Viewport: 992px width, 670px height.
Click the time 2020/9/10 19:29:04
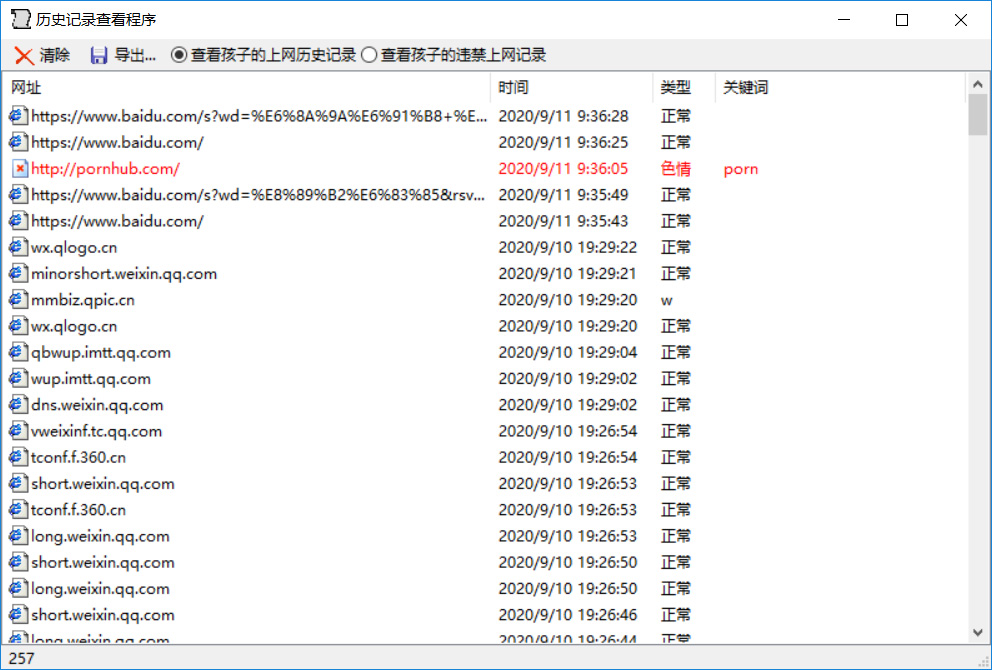click(x=567, y=352)
